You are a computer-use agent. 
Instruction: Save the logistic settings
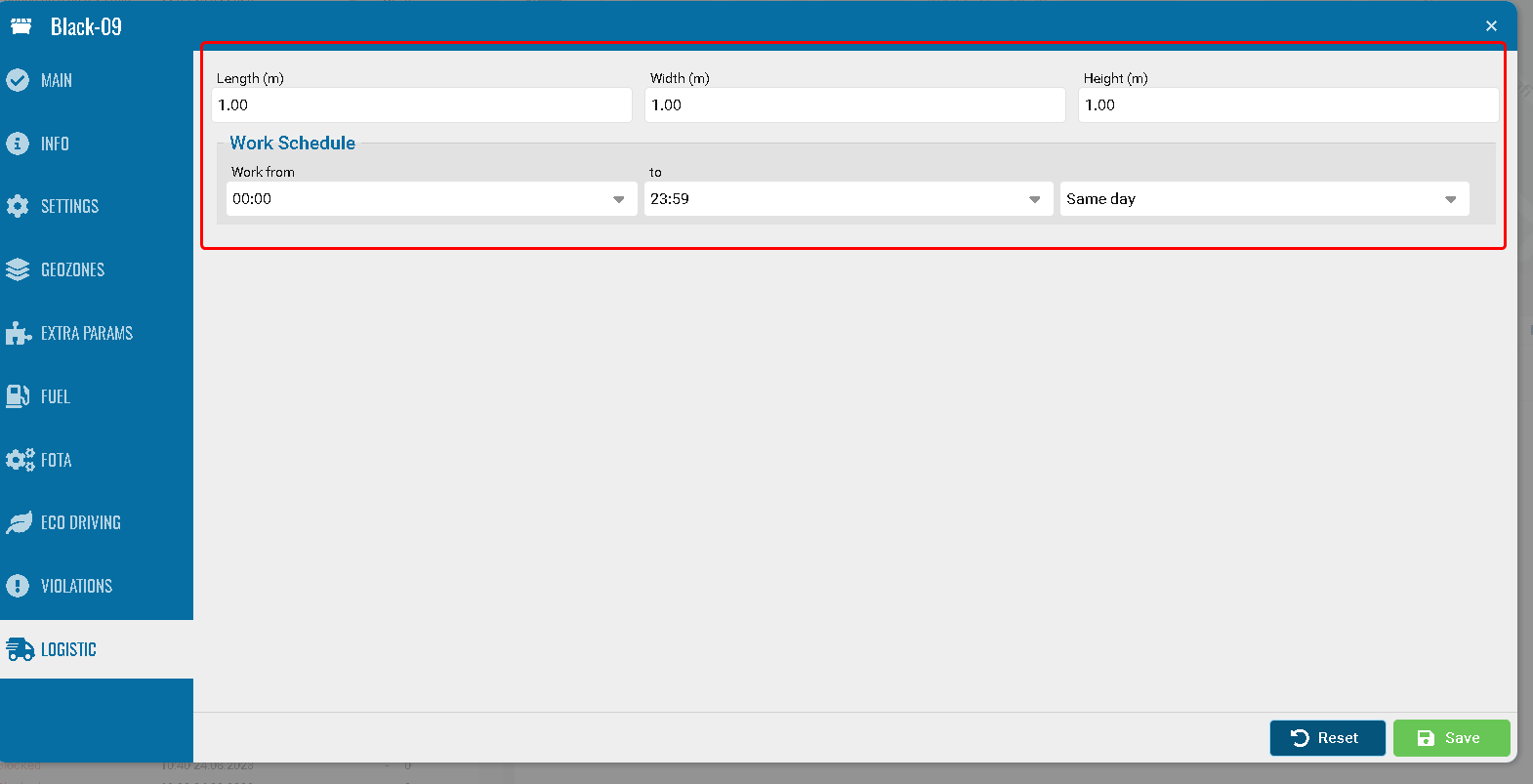1451,738
